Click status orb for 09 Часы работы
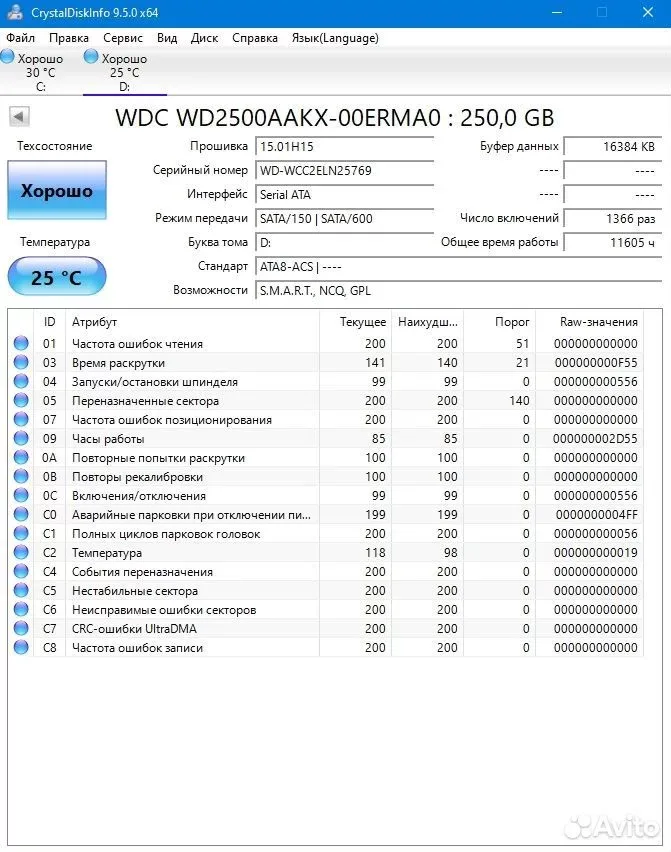The width and height of the screenshot is (671, 852). coord(21,438)
